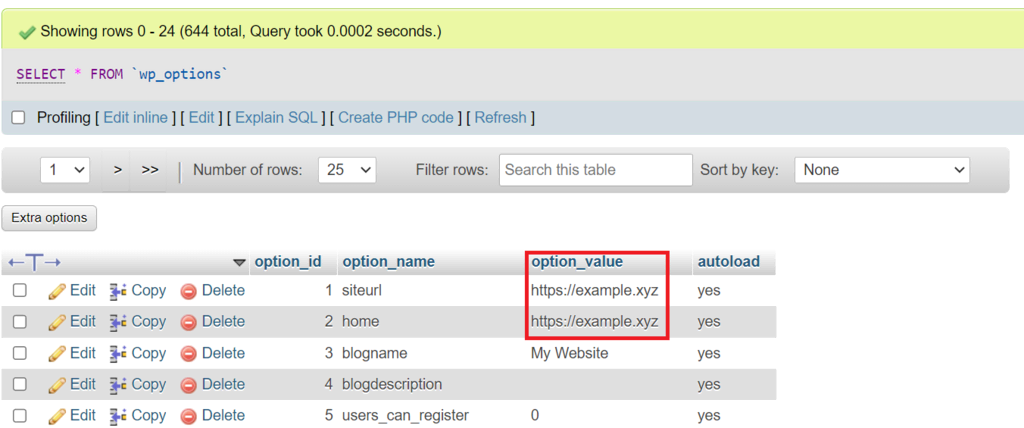Click the red Delete icon for blogname row
This screenshot has height=428, width=1024.
click(188, 354)
